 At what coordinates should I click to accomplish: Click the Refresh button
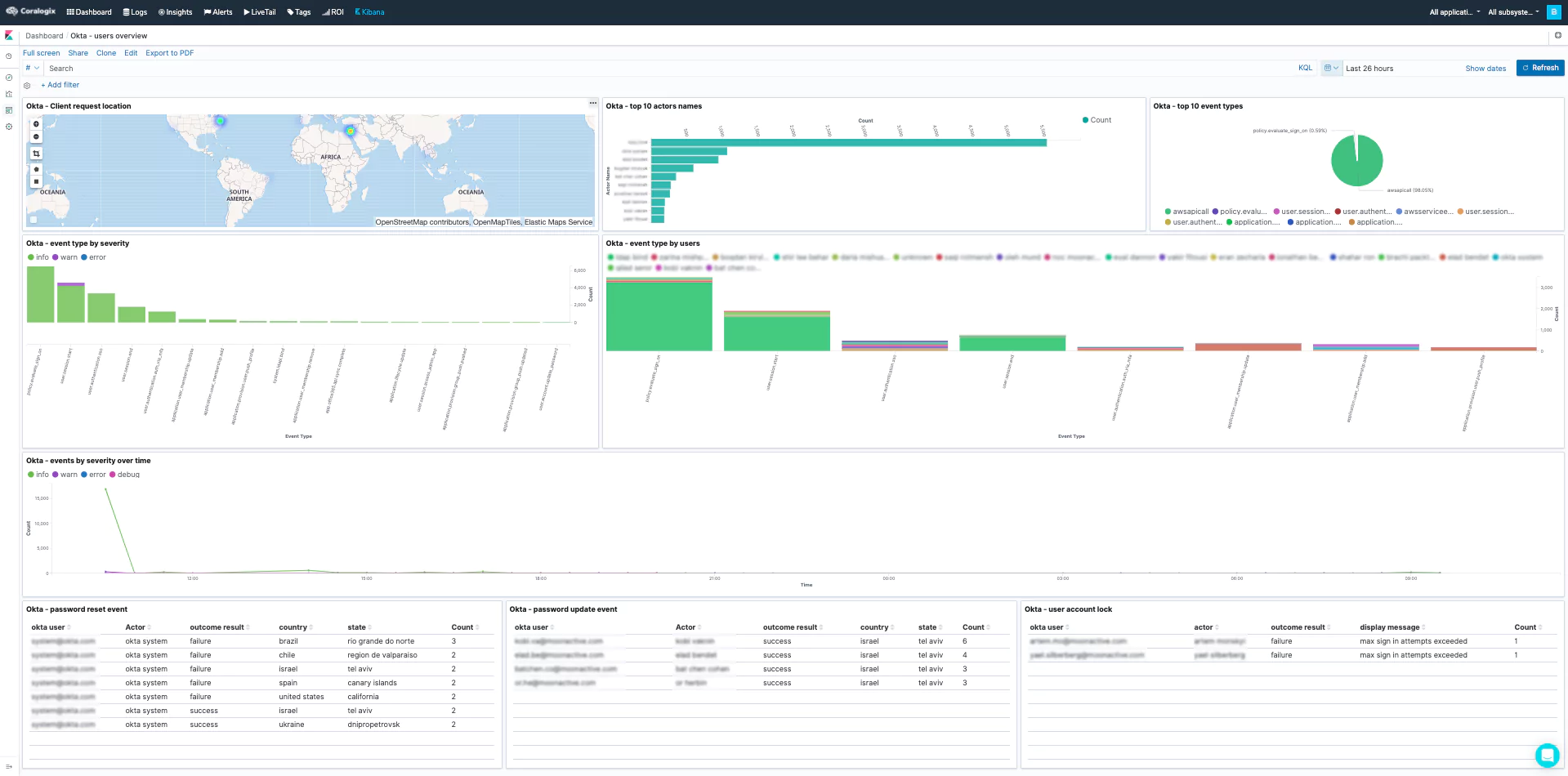(1540, 68)
